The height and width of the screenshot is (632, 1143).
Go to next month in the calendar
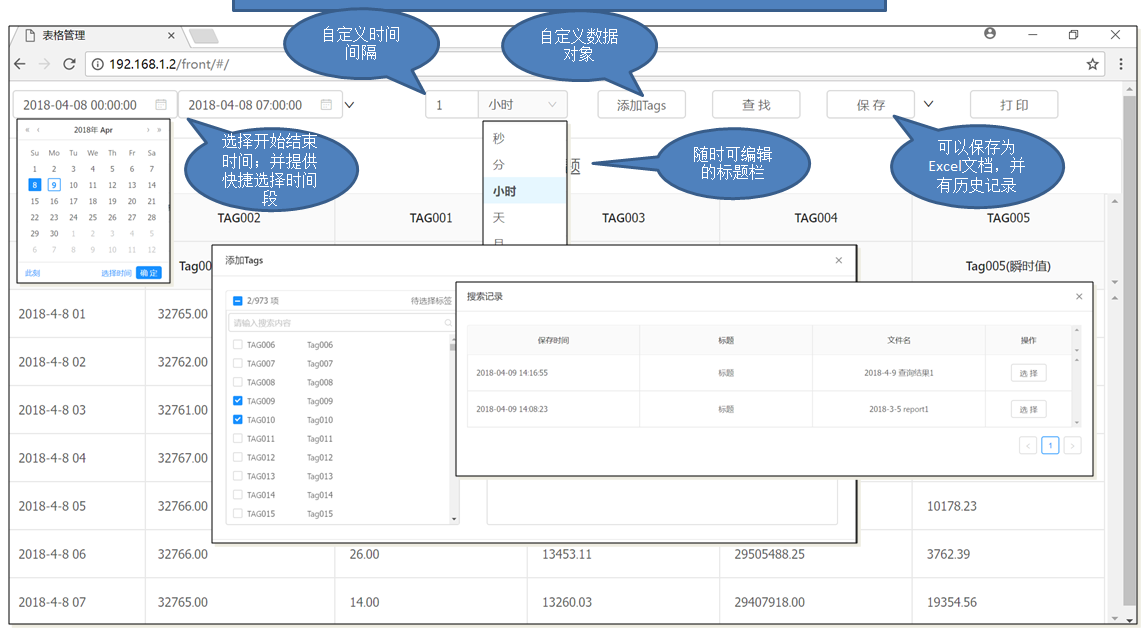pyautogui.click(x=148, y=130)
